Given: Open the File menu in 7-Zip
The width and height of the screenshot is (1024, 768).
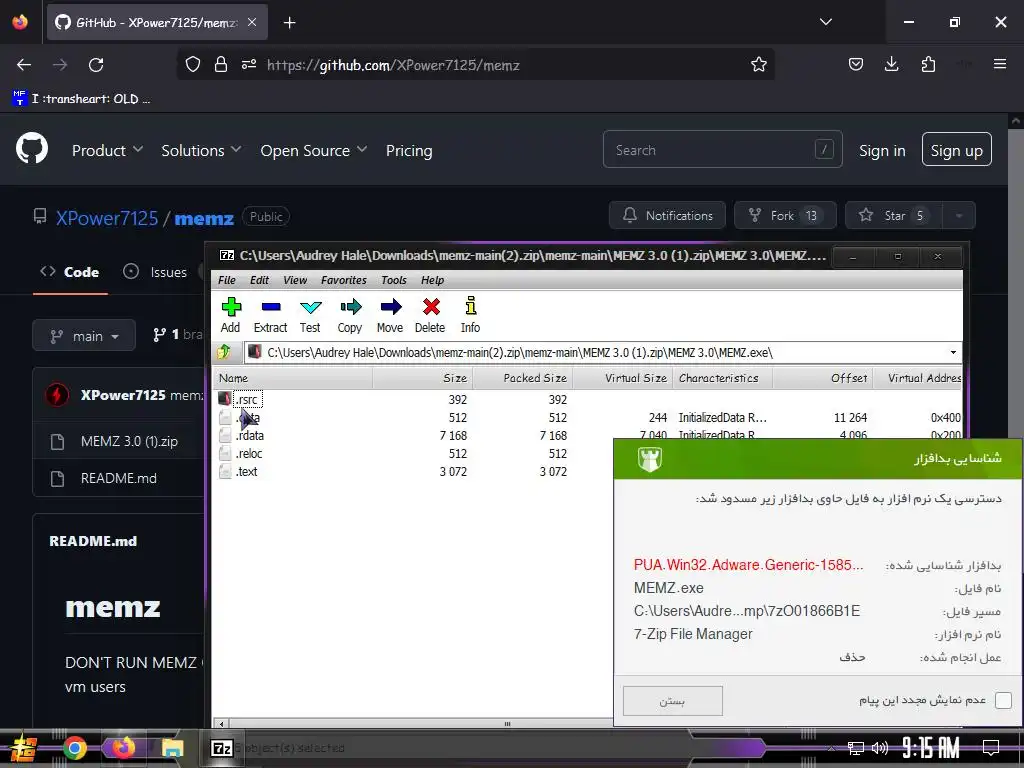Looking at the screenshot, I should [x=227, y=280].
